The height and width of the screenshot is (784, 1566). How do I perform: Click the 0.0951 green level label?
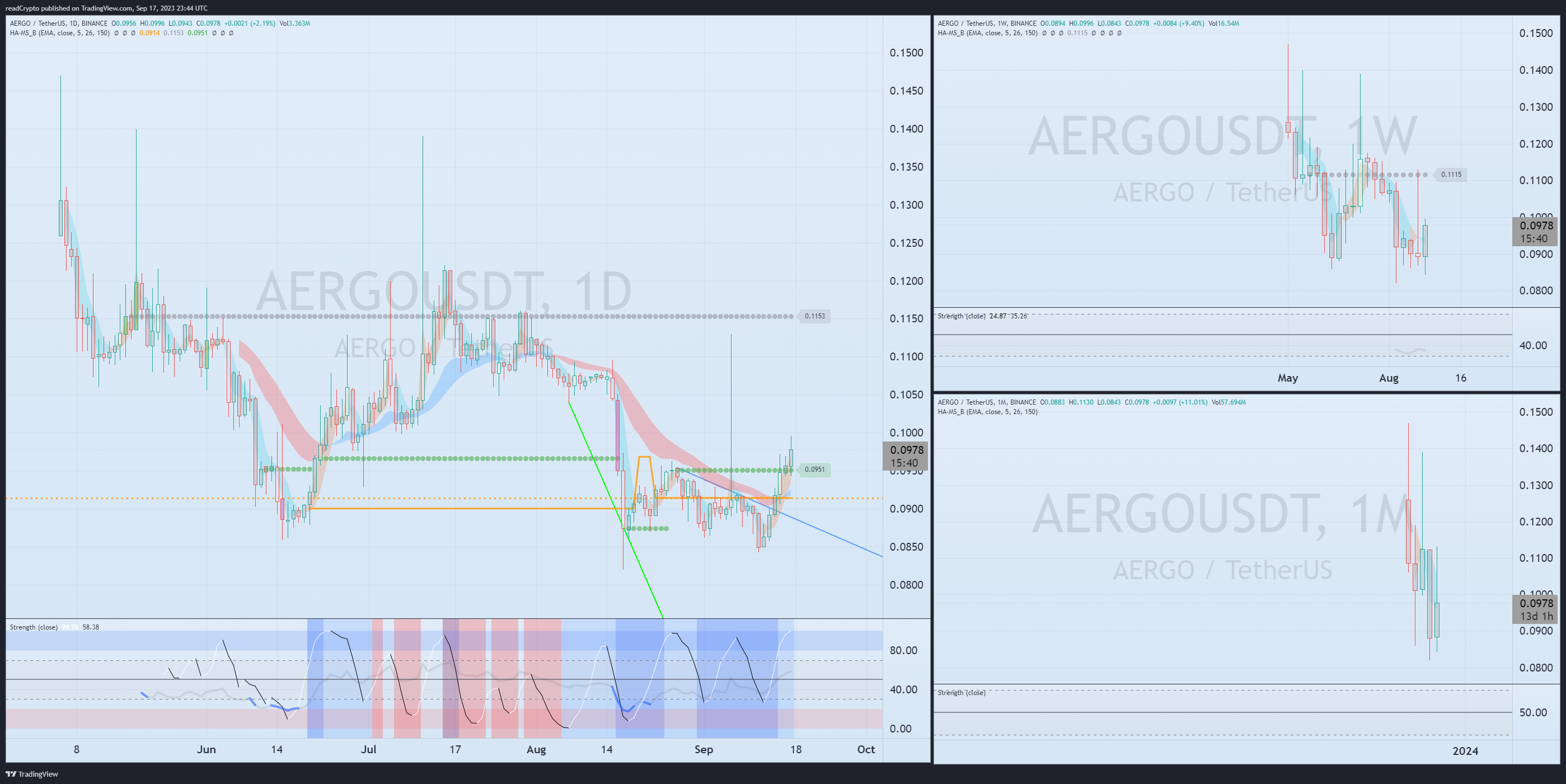[x=814, y=469]
